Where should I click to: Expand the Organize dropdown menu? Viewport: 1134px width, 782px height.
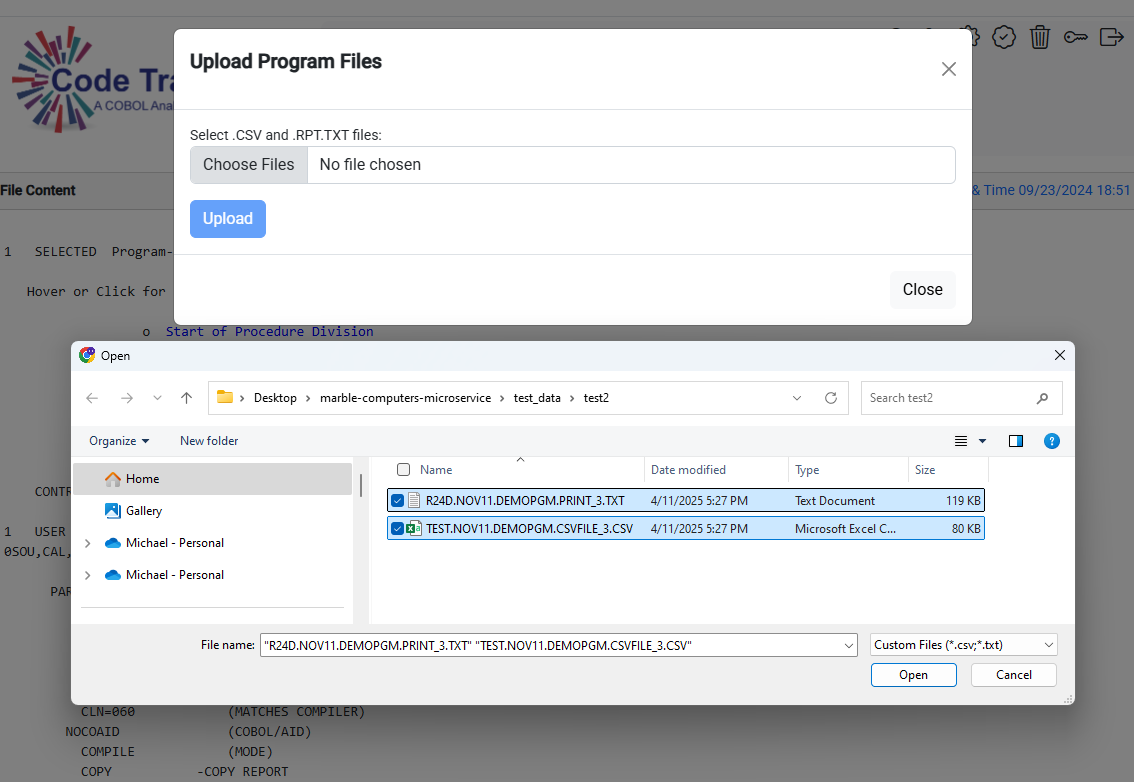click(x=119, y=441)
